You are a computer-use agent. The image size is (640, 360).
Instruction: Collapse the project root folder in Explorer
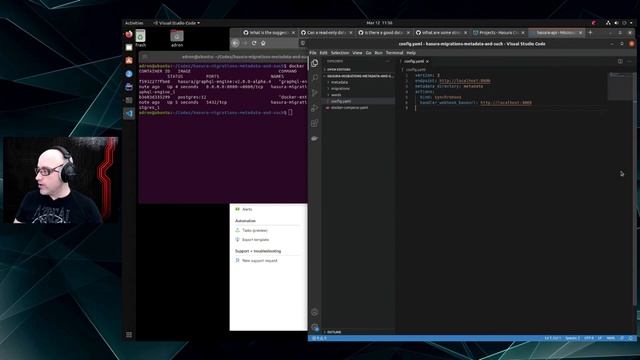click(359, 76)
